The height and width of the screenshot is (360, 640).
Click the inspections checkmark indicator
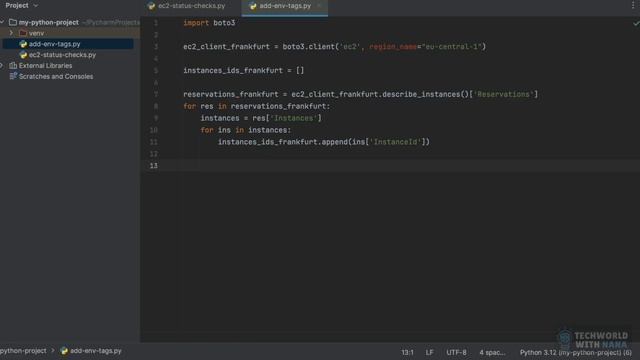pos(636,23)
